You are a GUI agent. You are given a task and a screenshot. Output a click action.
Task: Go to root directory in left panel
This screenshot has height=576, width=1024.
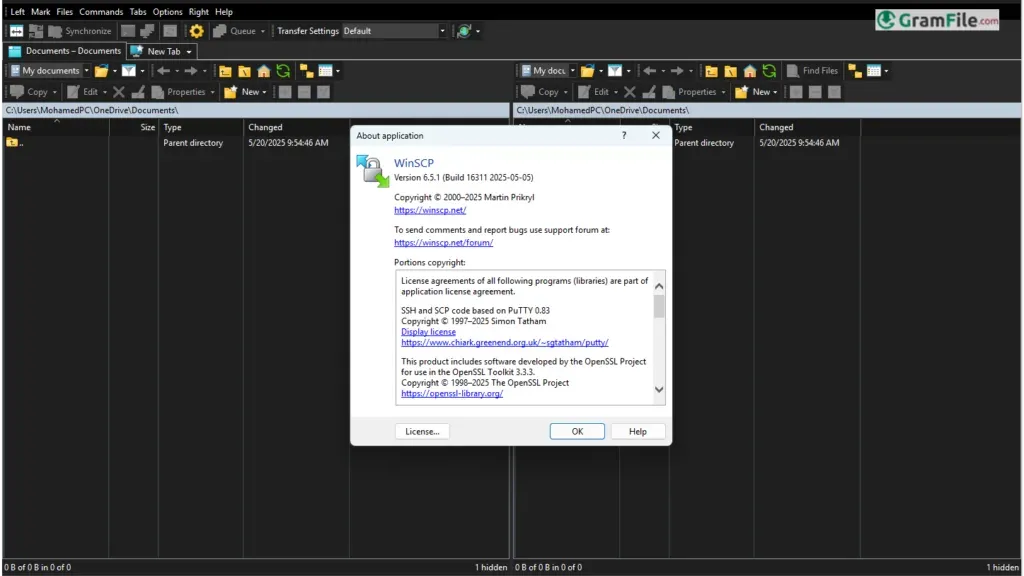pyautogui.click(x=244, y=71)
